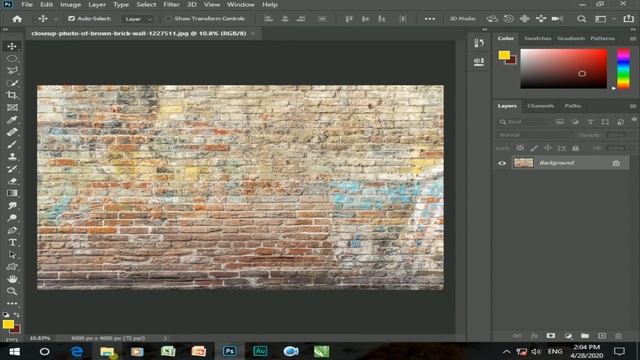Swap foreground and background colors
The image size is (640, 360).
(17, 315)
